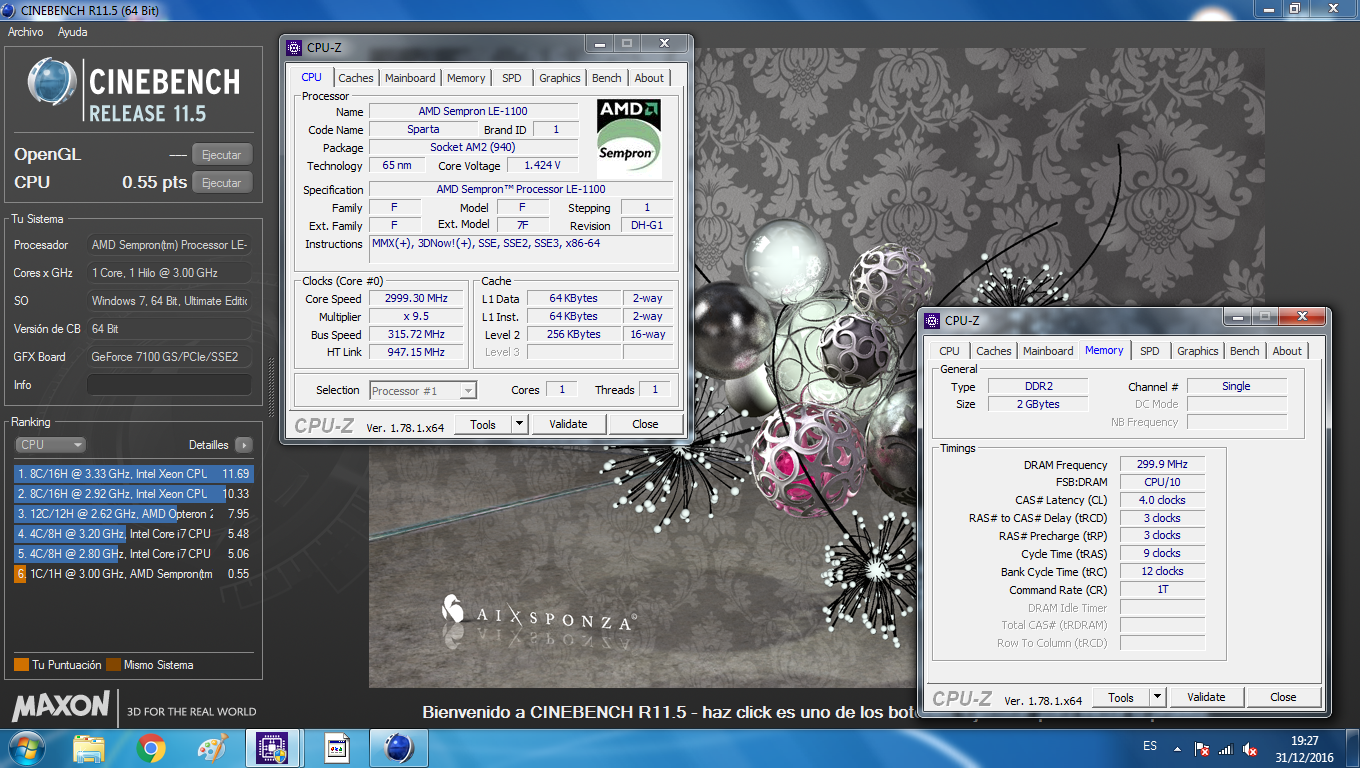The width and height of the screenshot is (1360, 768).
Task: Switch to the CINEBENCH taskbar icon
Action: tap(398, 748)
